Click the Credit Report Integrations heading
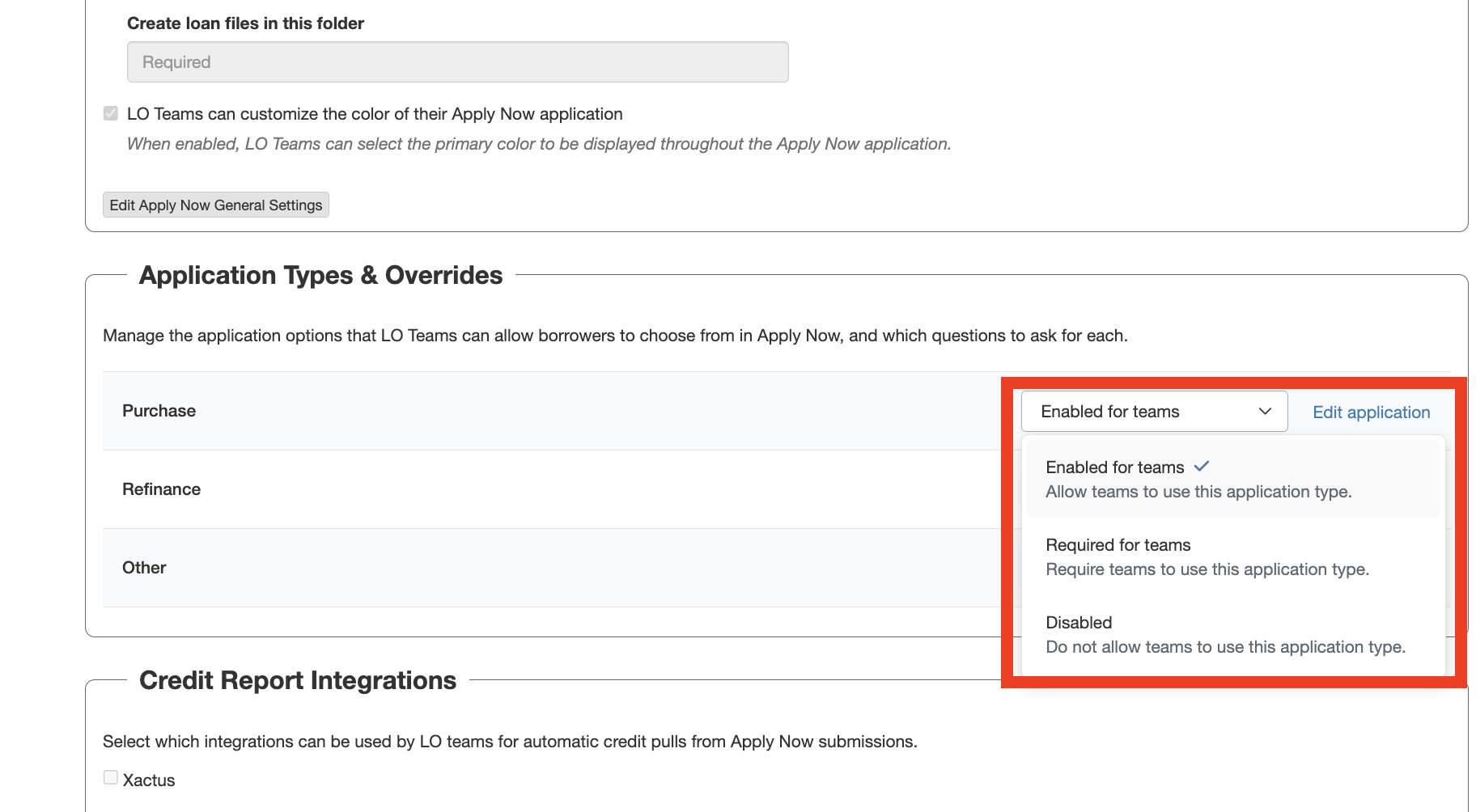 298,681
